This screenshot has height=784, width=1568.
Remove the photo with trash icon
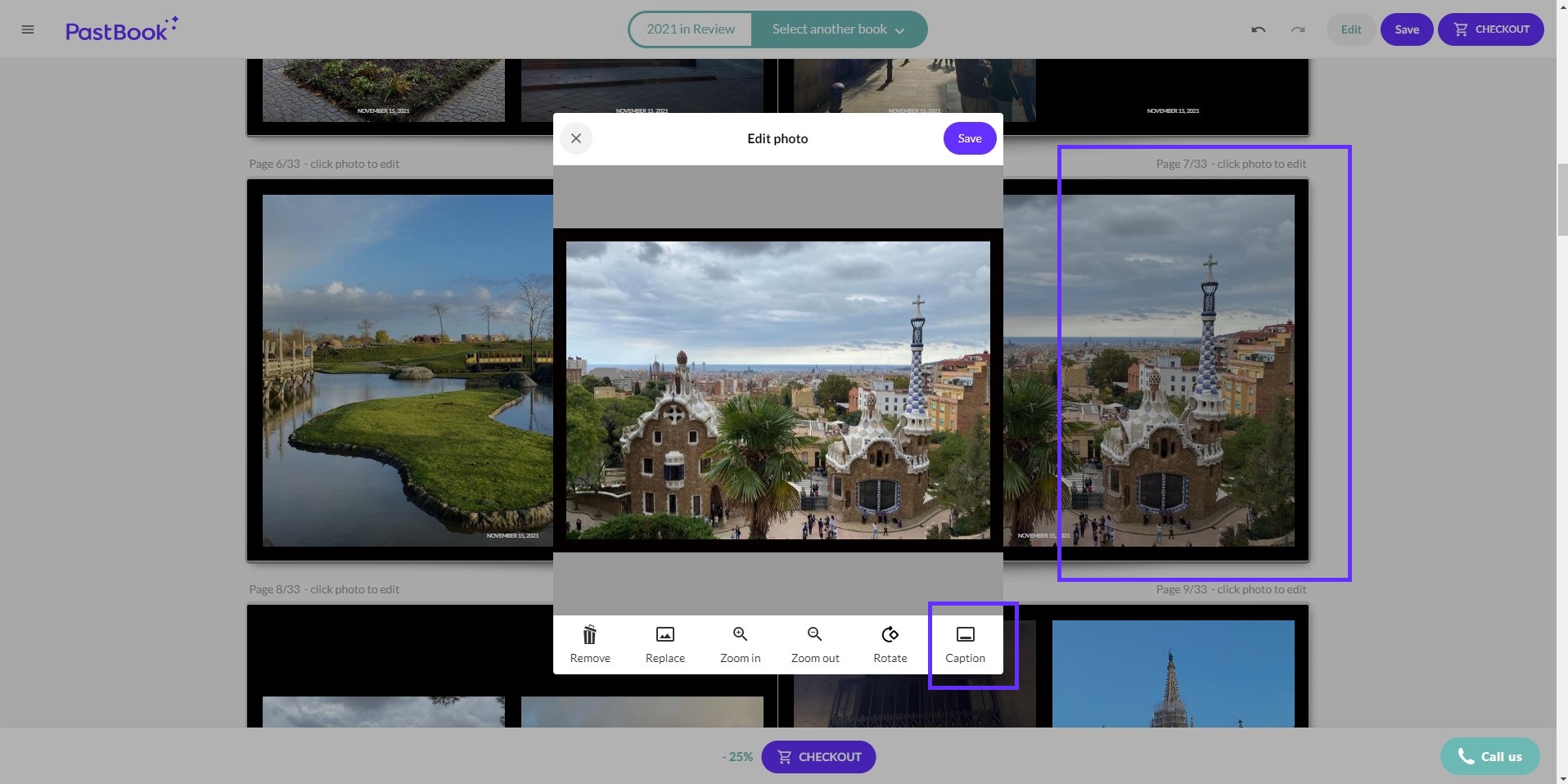click(x=590, y=644)
